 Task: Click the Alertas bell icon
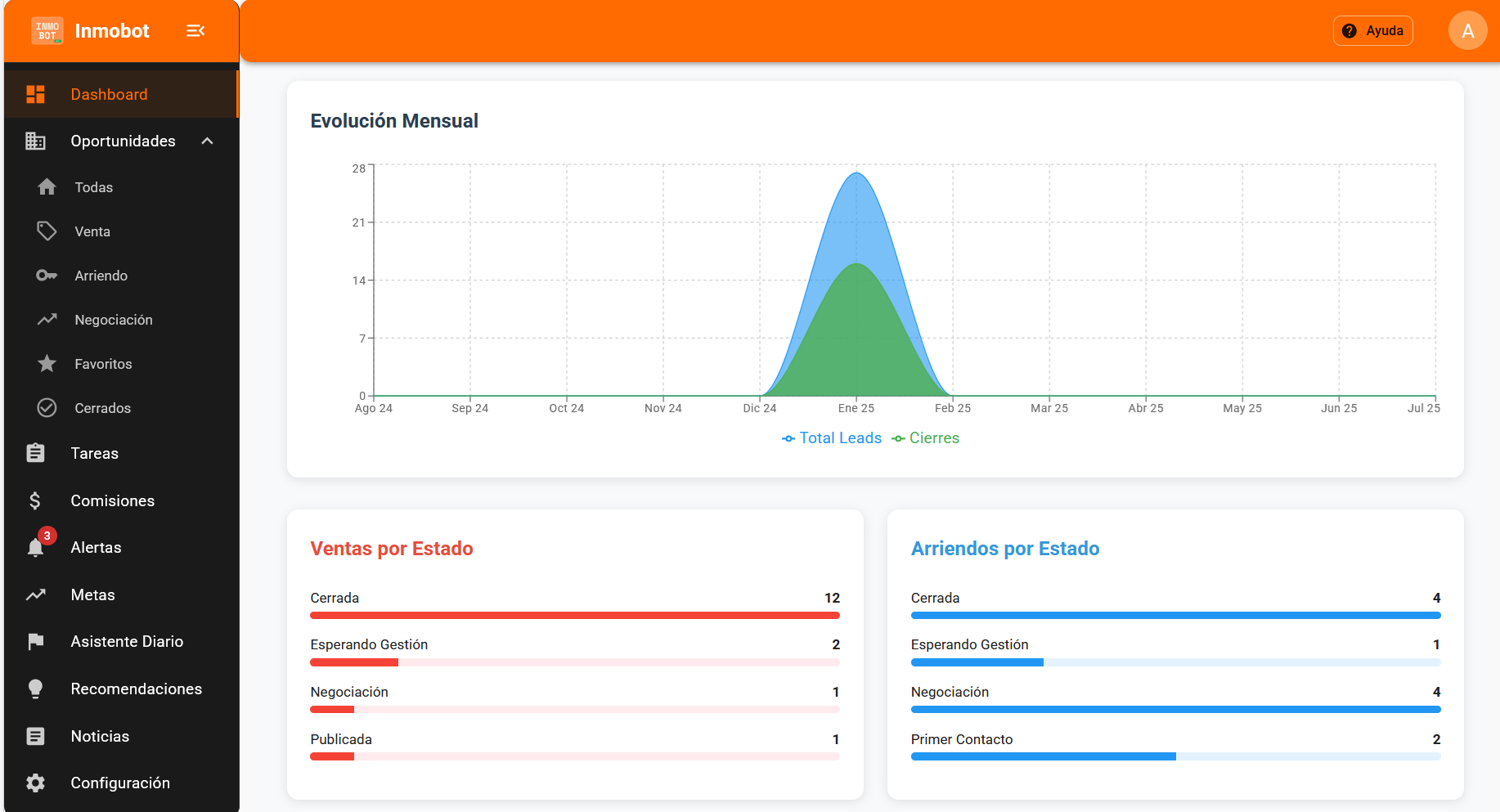(x=35, y=548)
